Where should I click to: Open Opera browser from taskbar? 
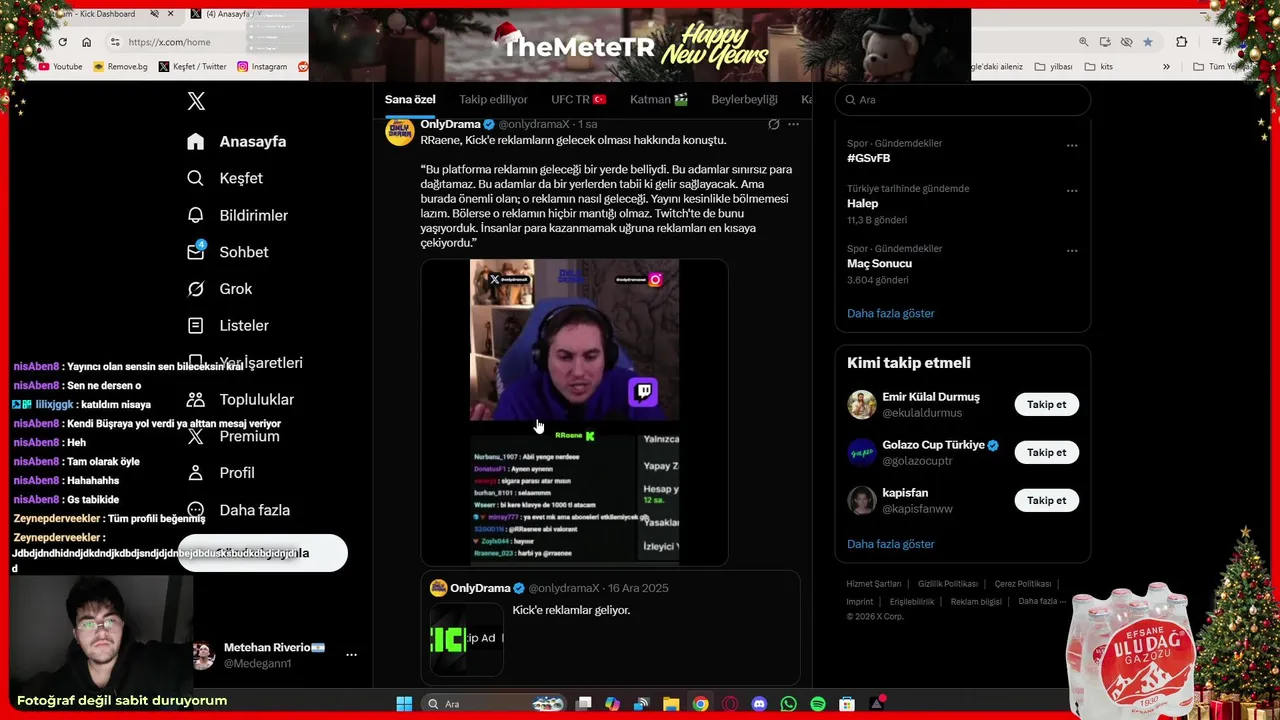730,704
